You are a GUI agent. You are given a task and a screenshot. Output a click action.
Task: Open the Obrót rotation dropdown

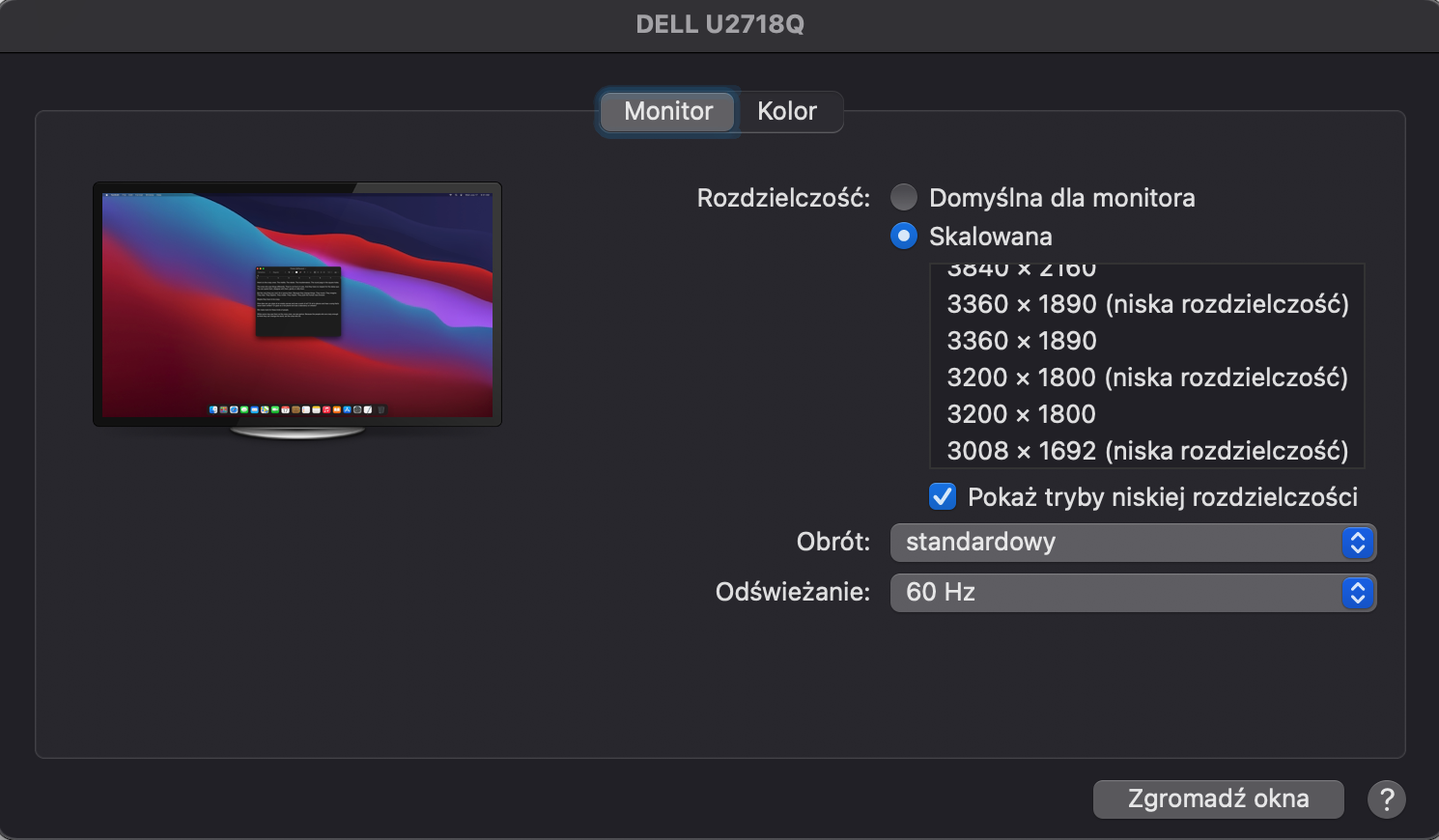(1133, 542)
